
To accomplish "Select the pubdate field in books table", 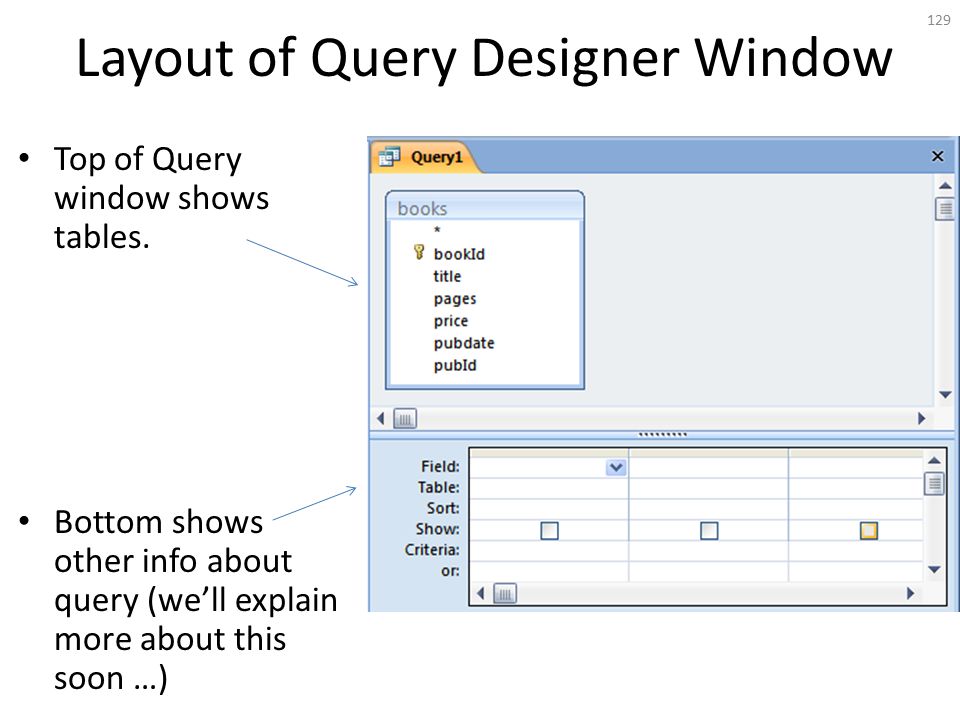I will 464,343.
